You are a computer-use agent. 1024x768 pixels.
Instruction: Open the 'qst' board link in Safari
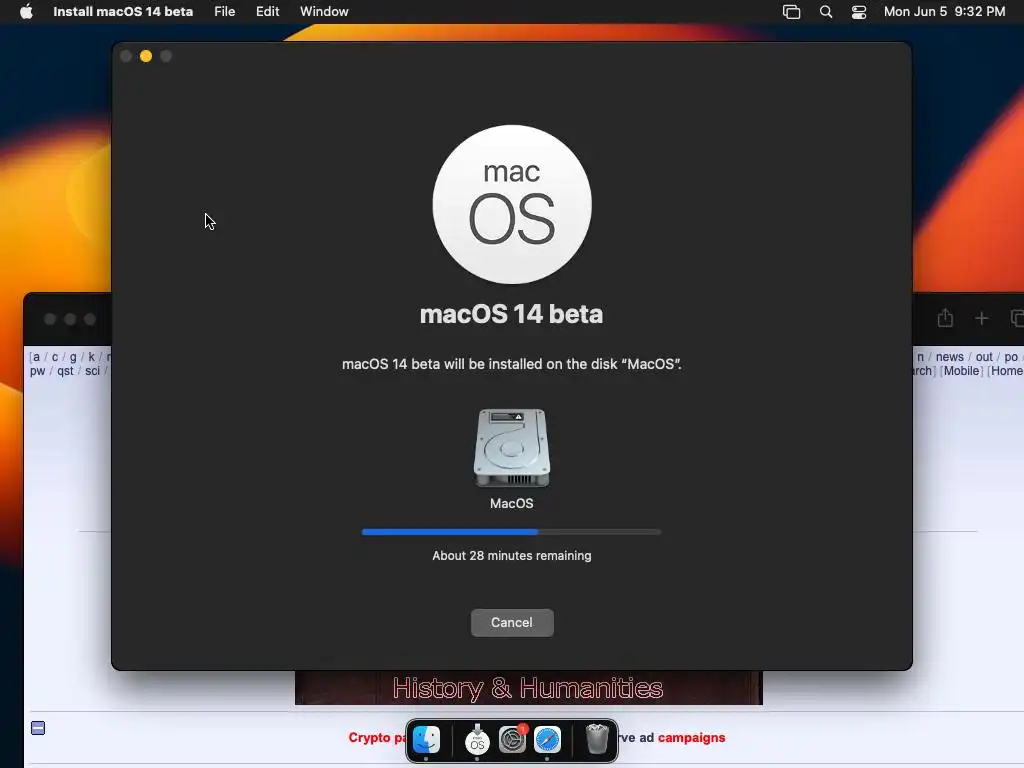[65, 371]
